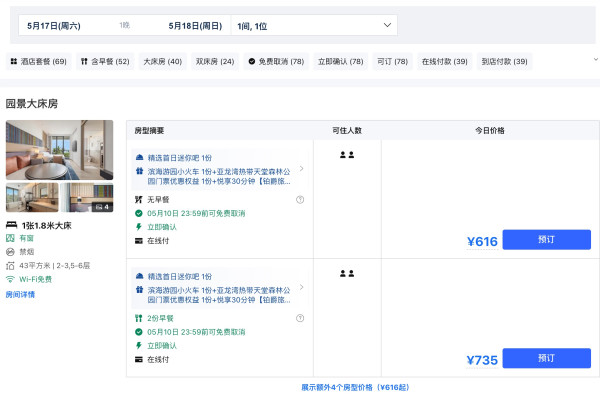Open the 1间, 1位 guests dropdown

coord(314,26)
